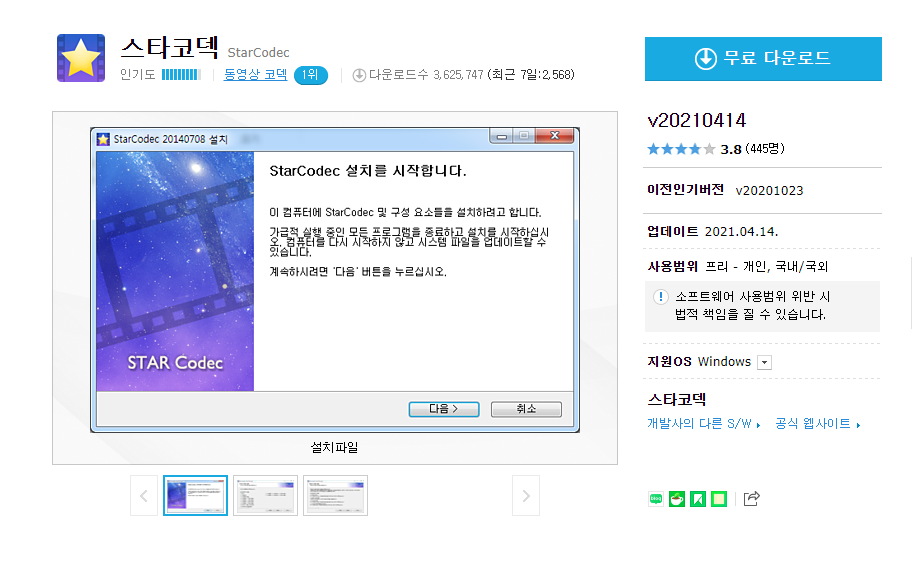Image resolution: width=912 pixels, height=567 pixels.
Task: Click the (445명) review count
Action: click(765, 149)
